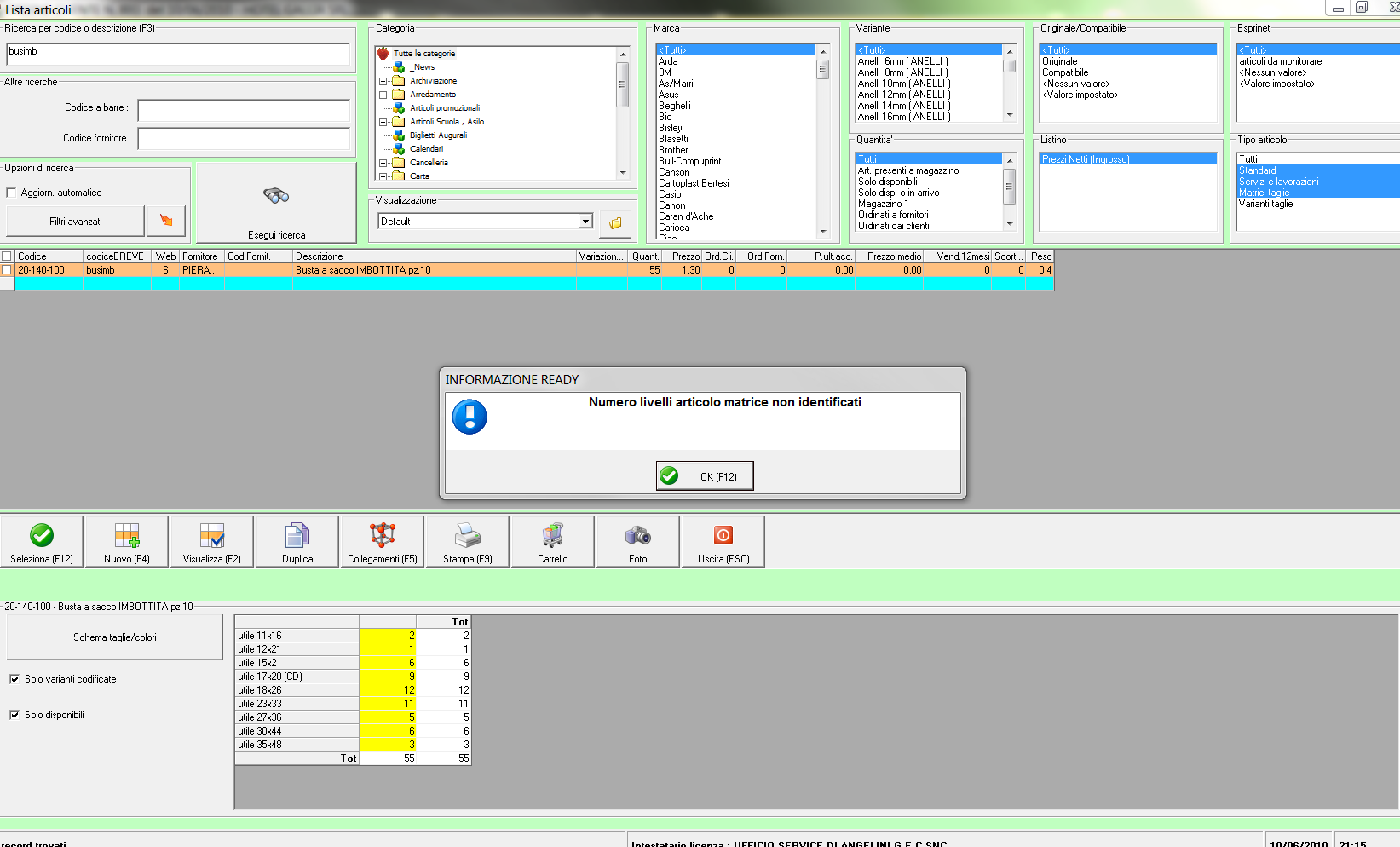The image size is (1400, 847).
Task: Sort by the Fornitore column header
Action: coord(202,256)
